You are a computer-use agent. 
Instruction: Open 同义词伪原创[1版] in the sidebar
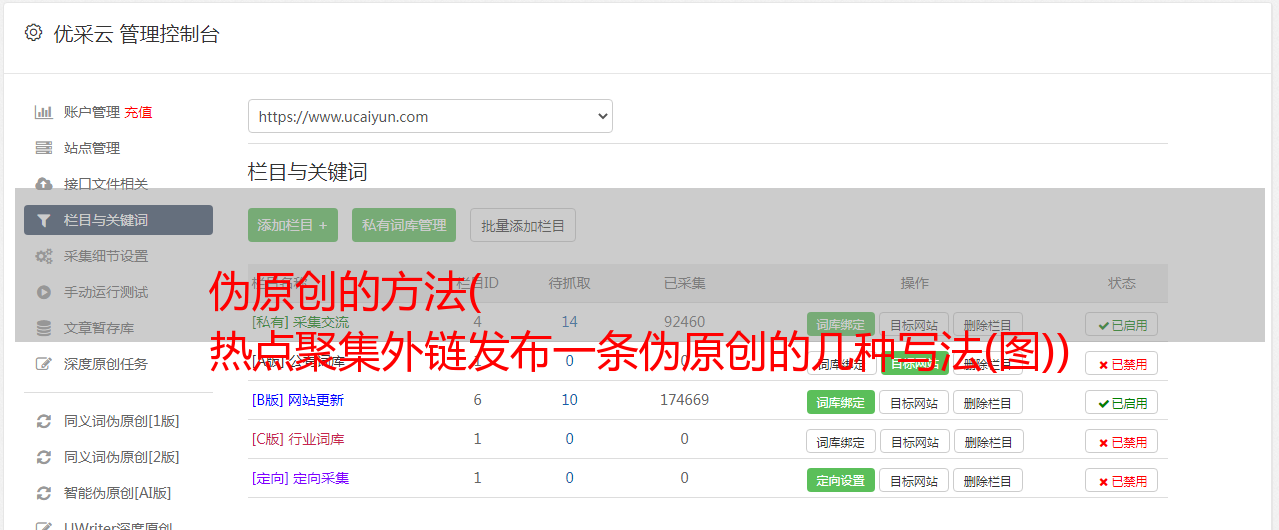122,421
